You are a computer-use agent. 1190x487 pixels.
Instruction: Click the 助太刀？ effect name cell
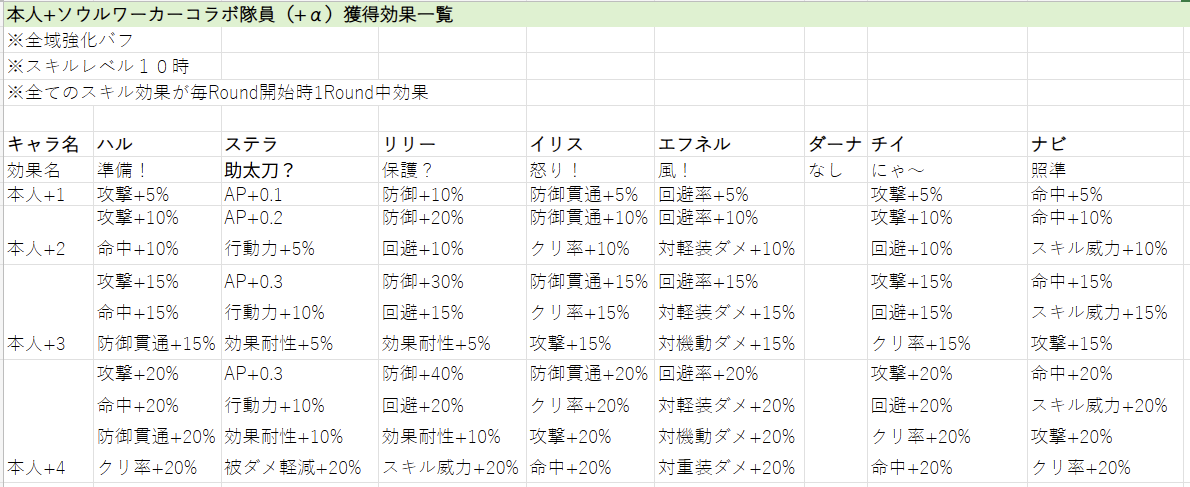[259, 170]
